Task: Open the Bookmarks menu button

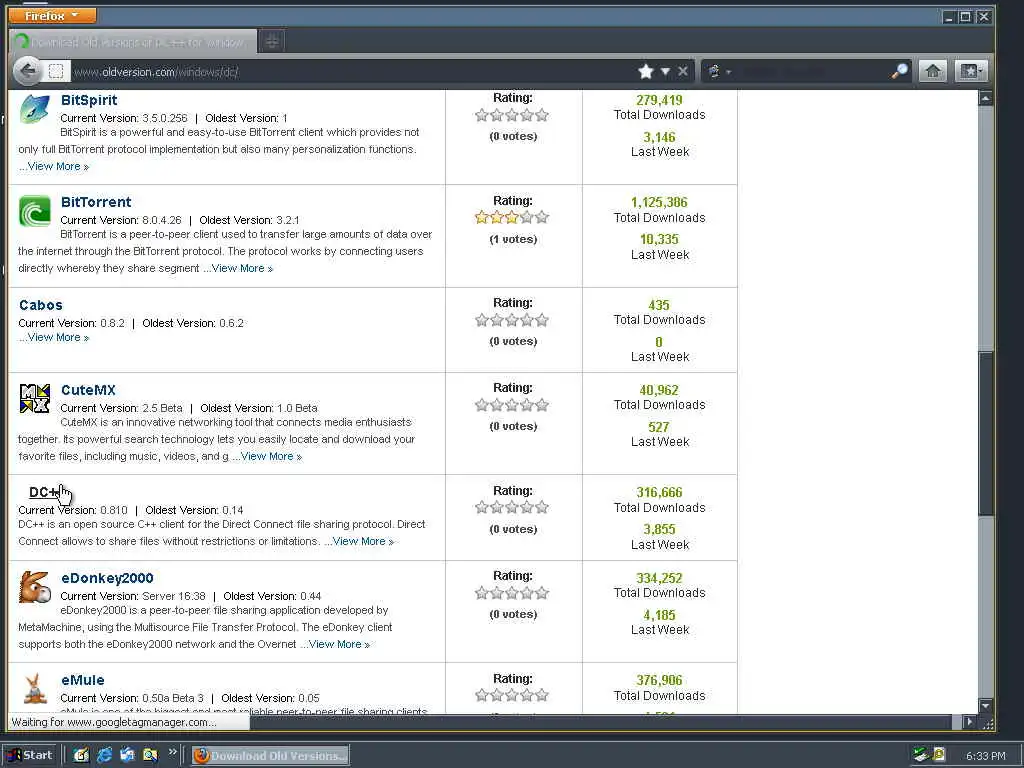Action: click(971, 71)
